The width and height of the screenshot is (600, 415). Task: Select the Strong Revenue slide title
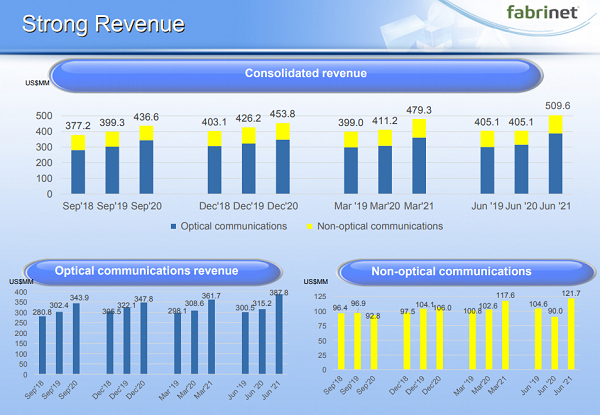(104, 23)
